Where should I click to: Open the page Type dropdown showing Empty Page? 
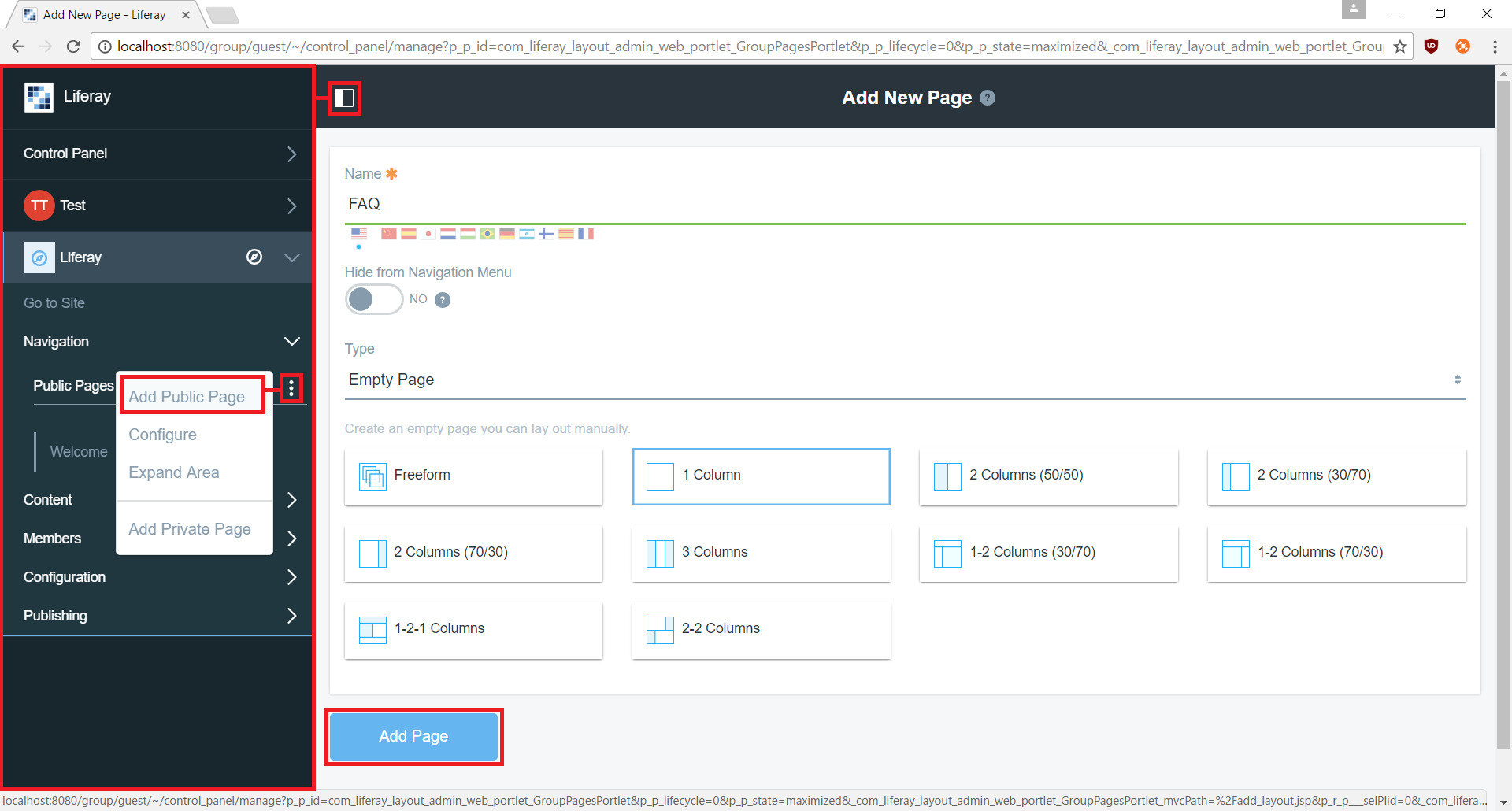pos(902,380)
